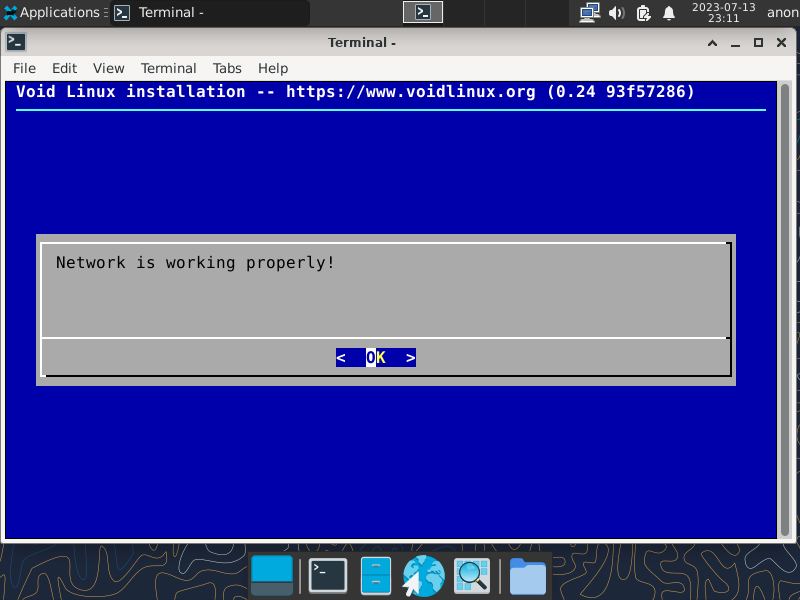Open the volume control tray icon

616,13
